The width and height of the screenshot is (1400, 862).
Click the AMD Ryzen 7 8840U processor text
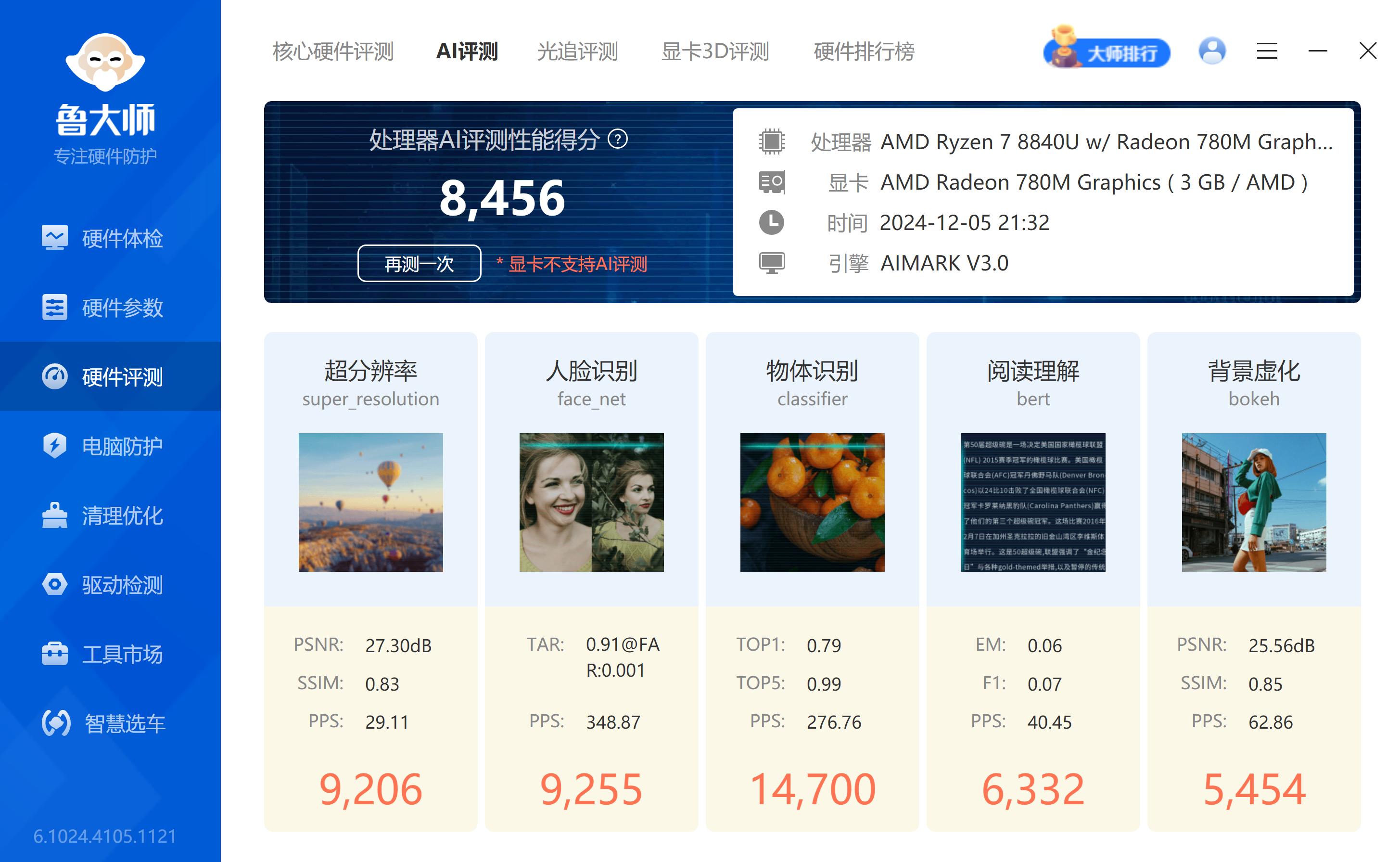(1106, 142)
